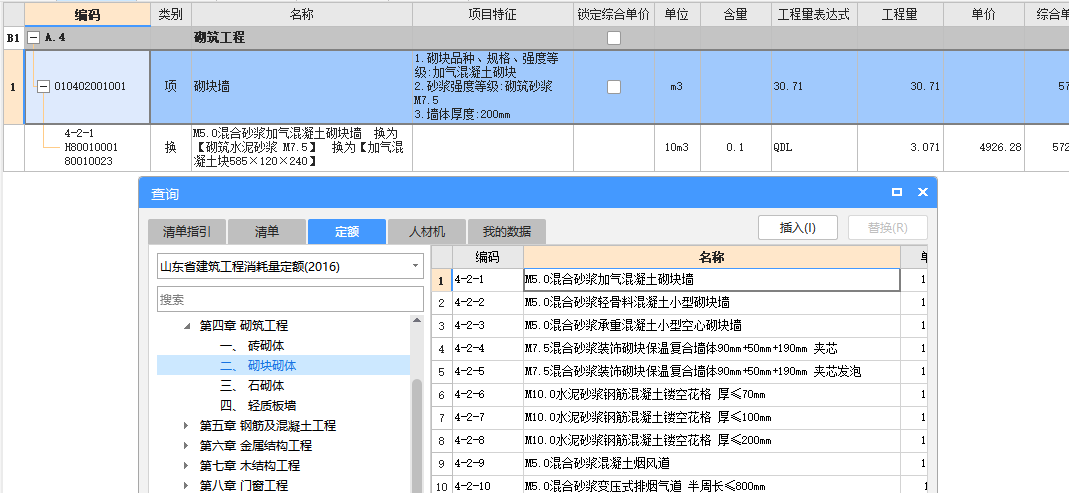This screenshot has width=1069, height=493.
Task: Collapse the A.4 砌筑工程 section
Action: 33,38
